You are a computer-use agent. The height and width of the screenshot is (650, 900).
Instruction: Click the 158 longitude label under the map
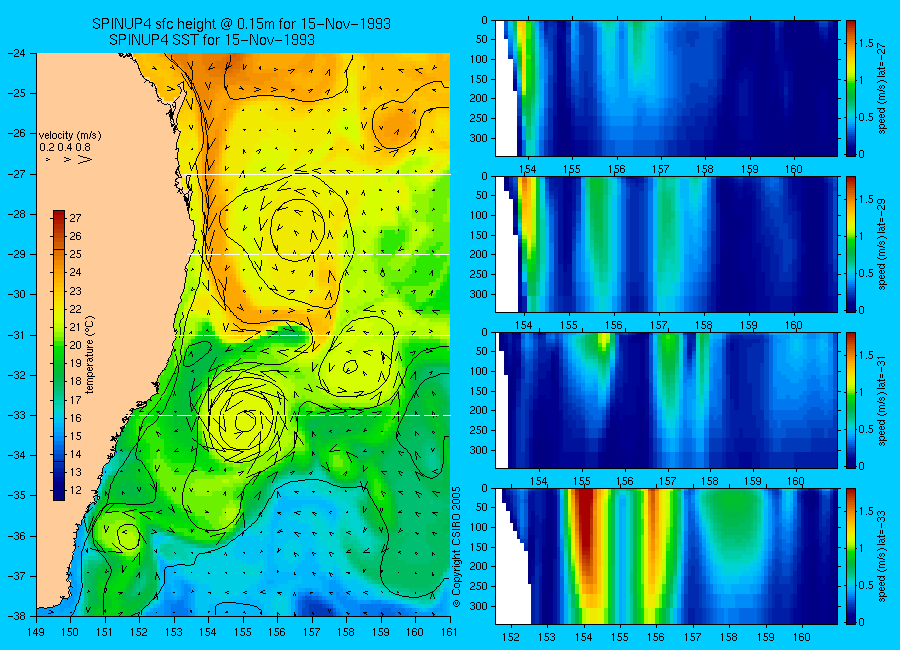coord(346,632)
